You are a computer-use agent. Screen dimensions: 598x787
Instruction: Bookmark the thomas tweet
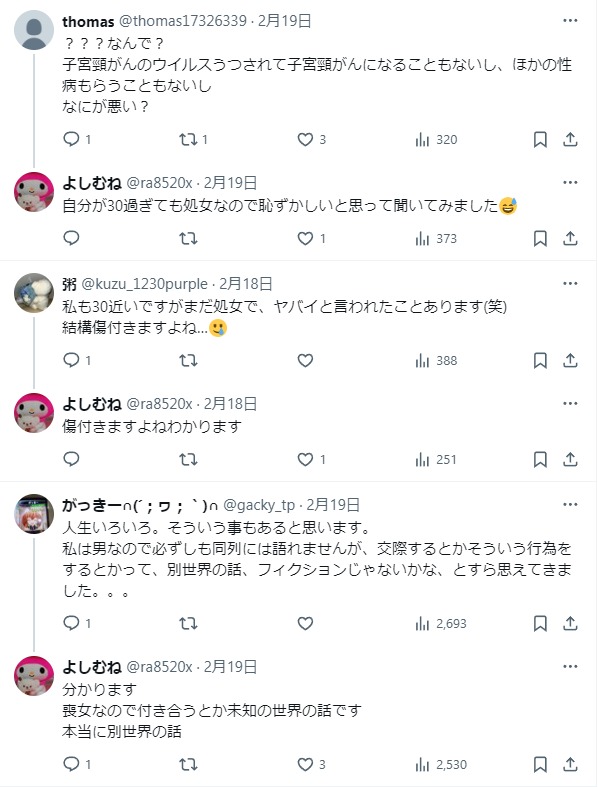(540, 139)
